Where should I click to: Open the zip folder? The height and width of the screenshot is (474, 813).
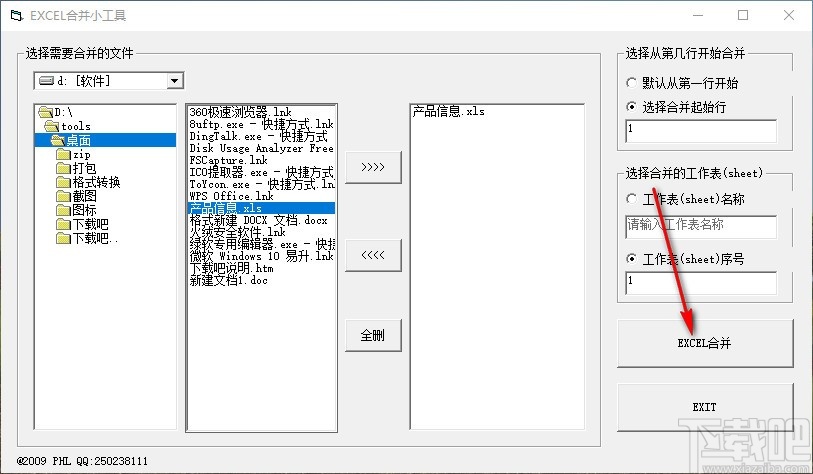click(74, 154)
